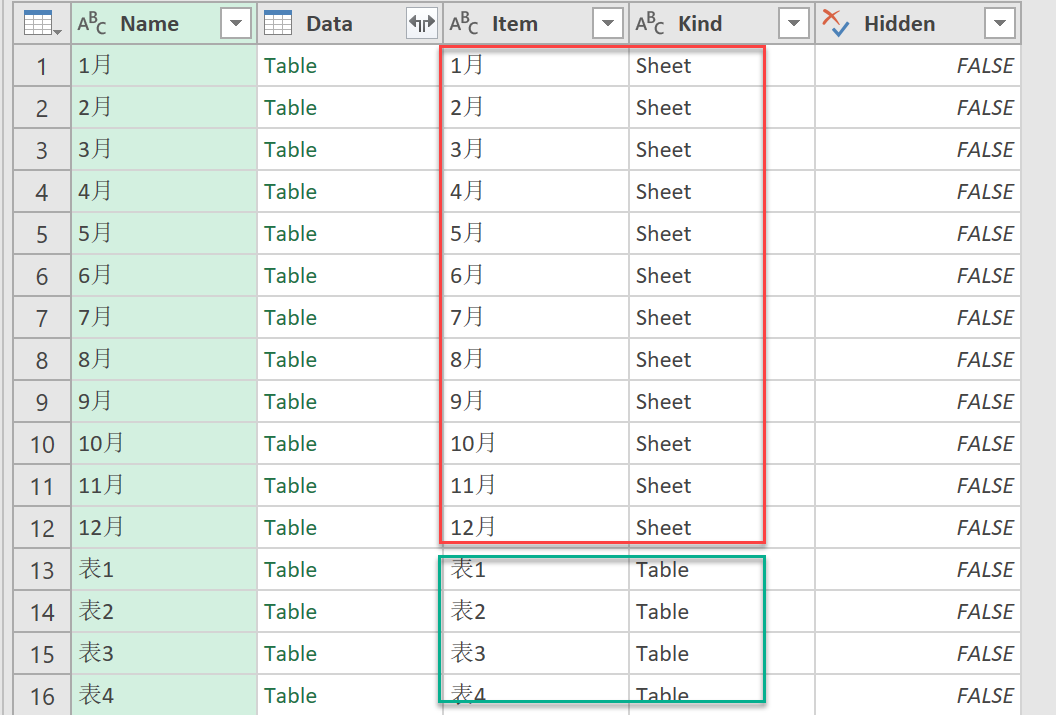Select row number 7 header
The image size is (1056, 715).
(42, 318)
